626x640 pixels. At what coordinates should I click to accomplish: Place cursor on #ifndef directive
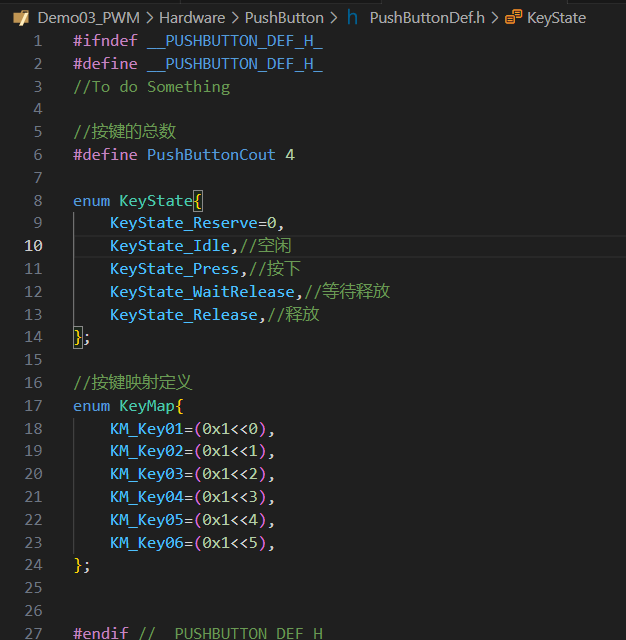105,41
